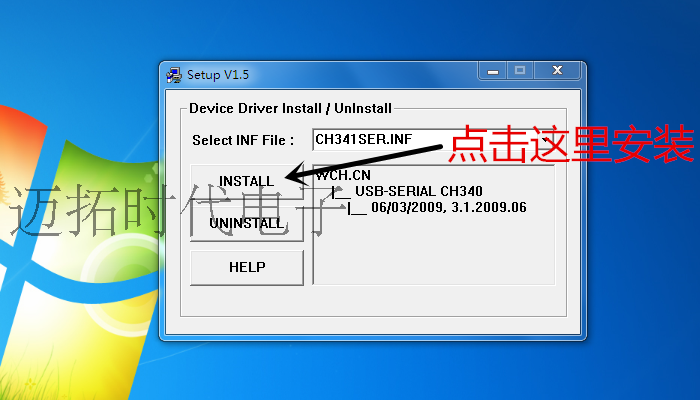Click the Device Driver Install / UnInstall group label
This screenshot has height=400, width=700.
tap(290, 108)
